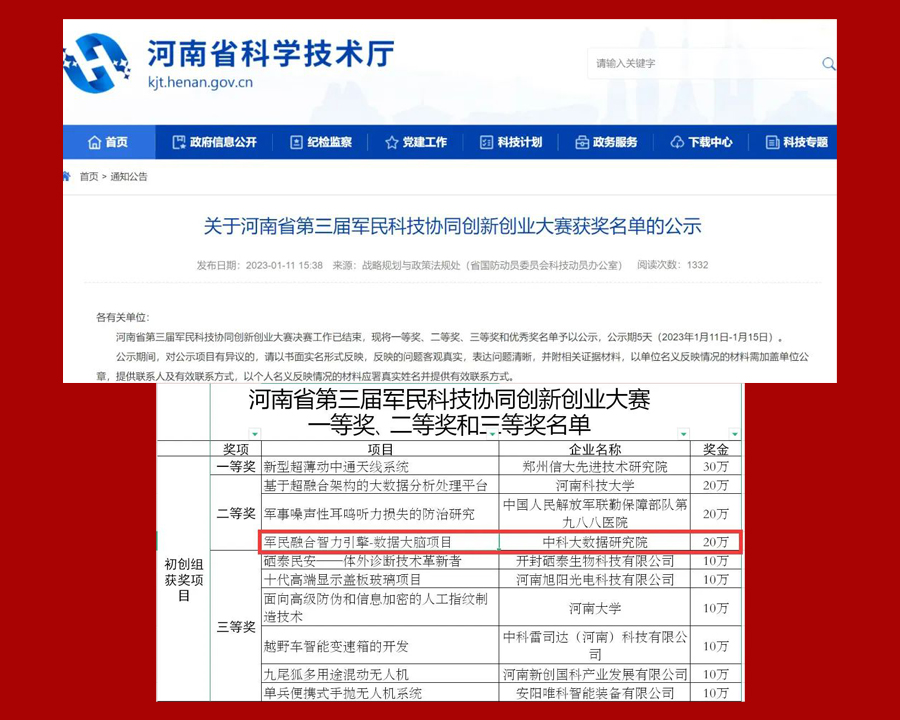Click the blue H-shaped site logo

coord(96,63)
